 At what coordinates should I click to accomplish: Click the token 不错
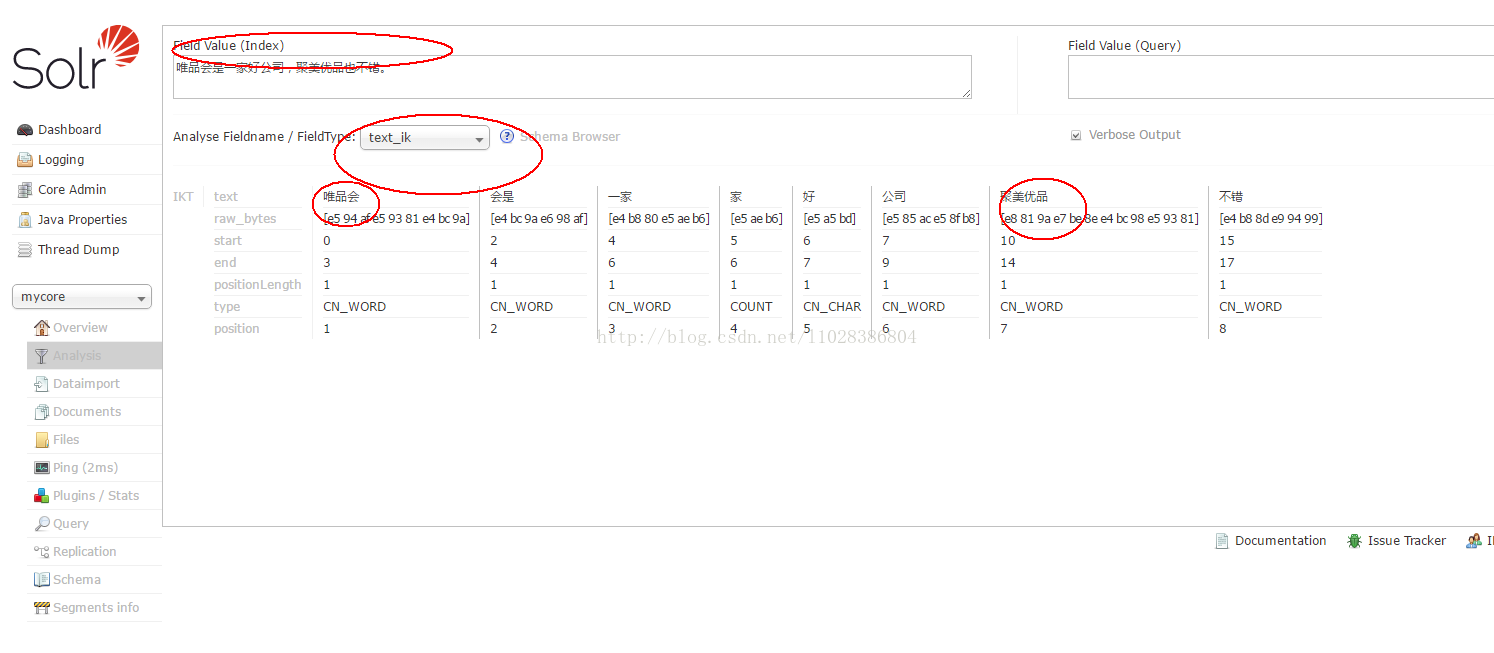tap(1231, 197)
